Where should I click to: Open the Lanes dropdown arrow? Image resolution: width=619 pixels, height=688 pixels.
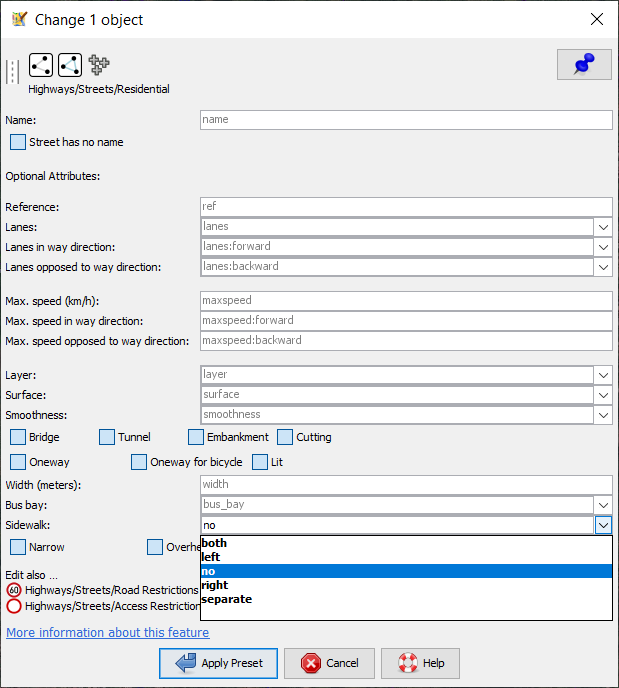(x=603, y=227)
